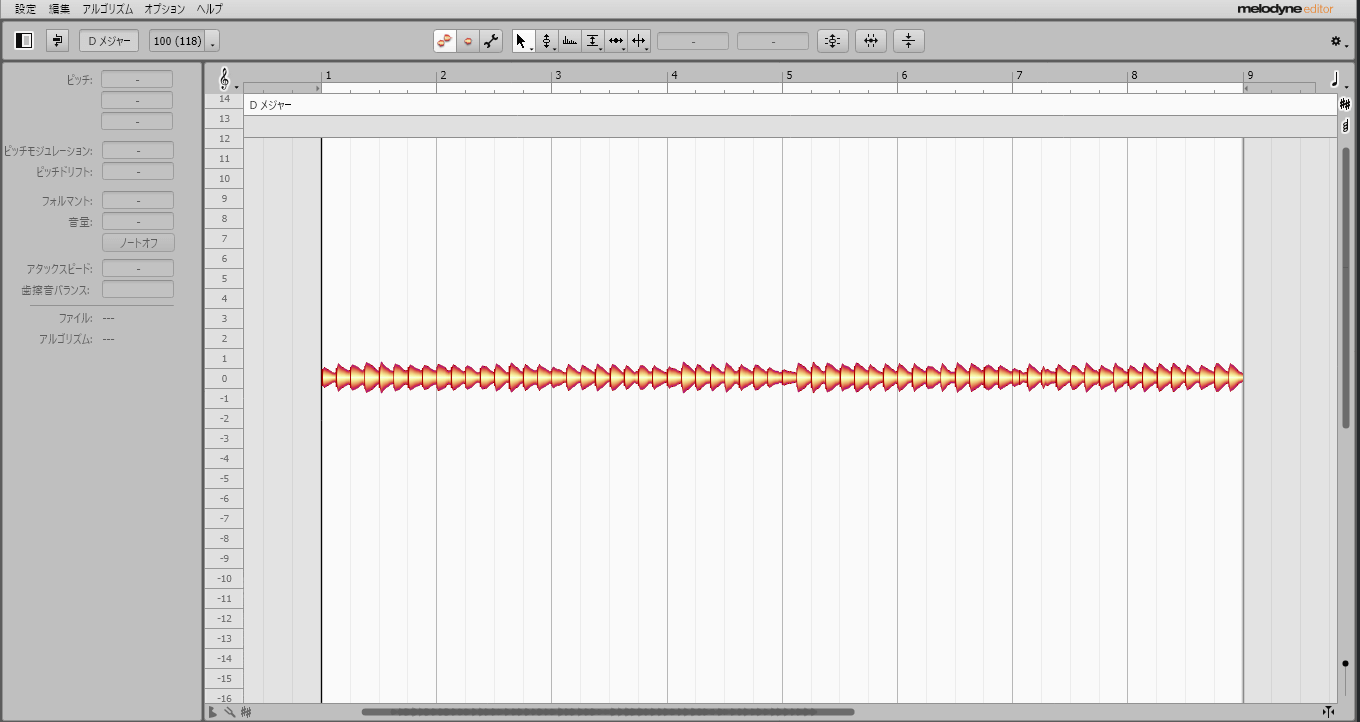Toggle the left info panel visibility
The image size is (1360, 722).
[25, 41]
